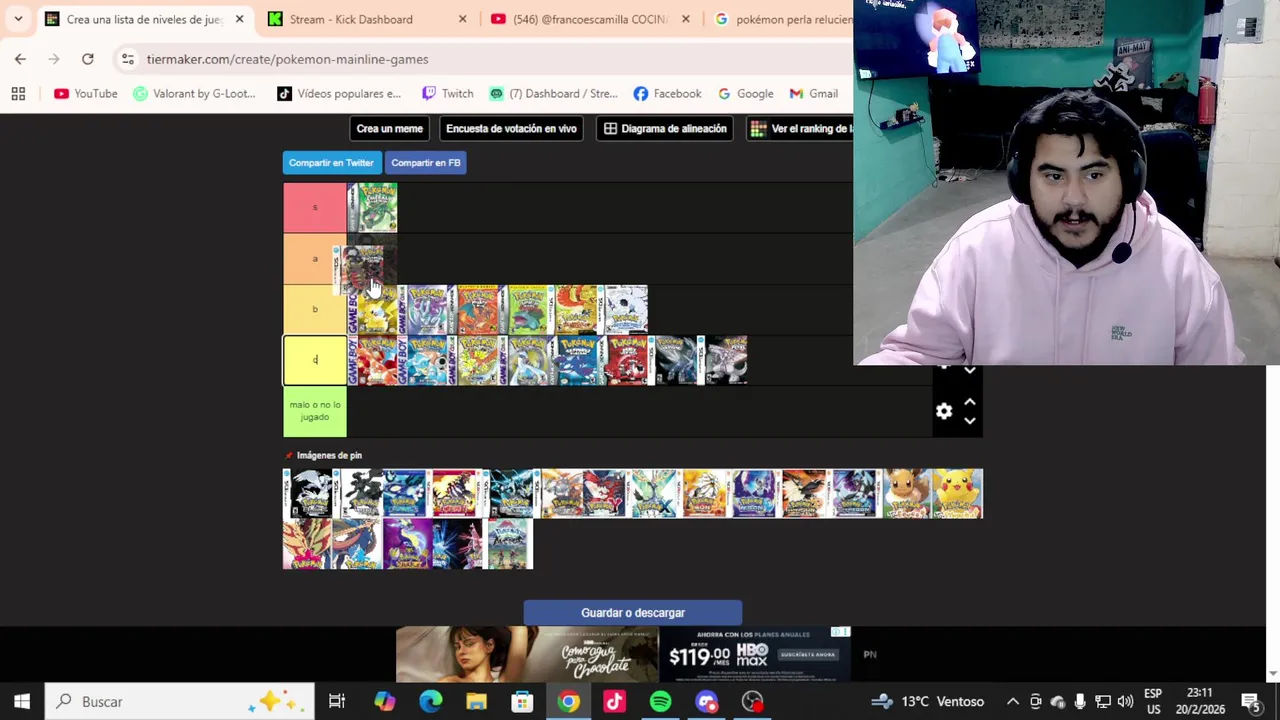
Task: View site information icon in address bar
Action: pyautogui.click(x=127, y=59)
